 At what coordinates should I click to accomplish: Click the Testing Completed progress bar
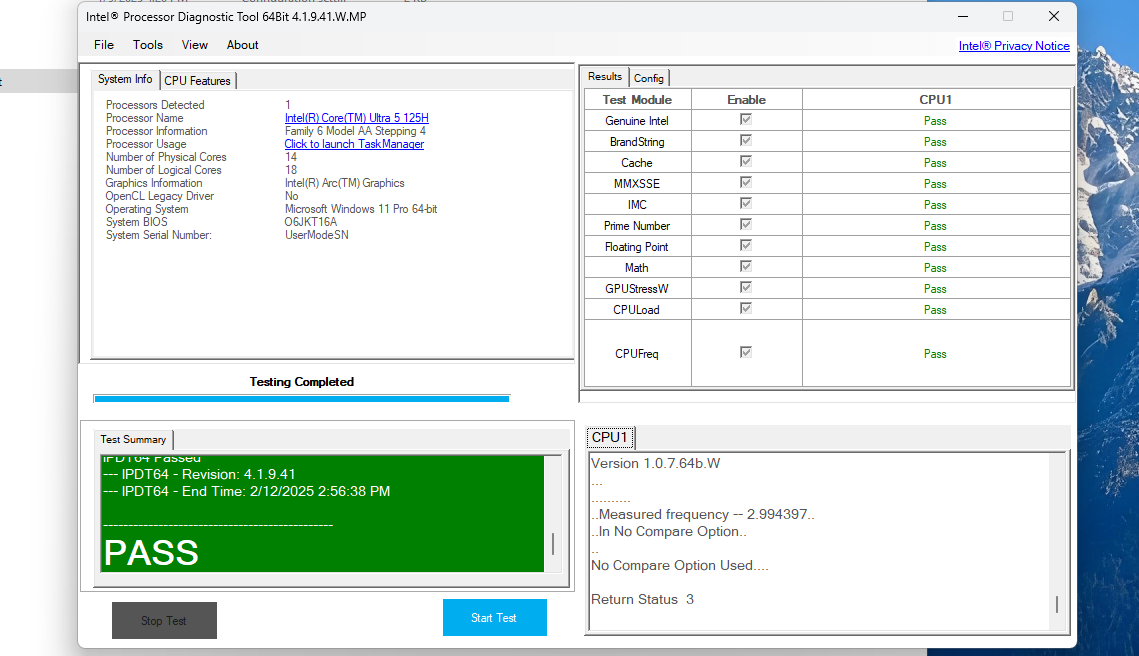tap(301, 399)
